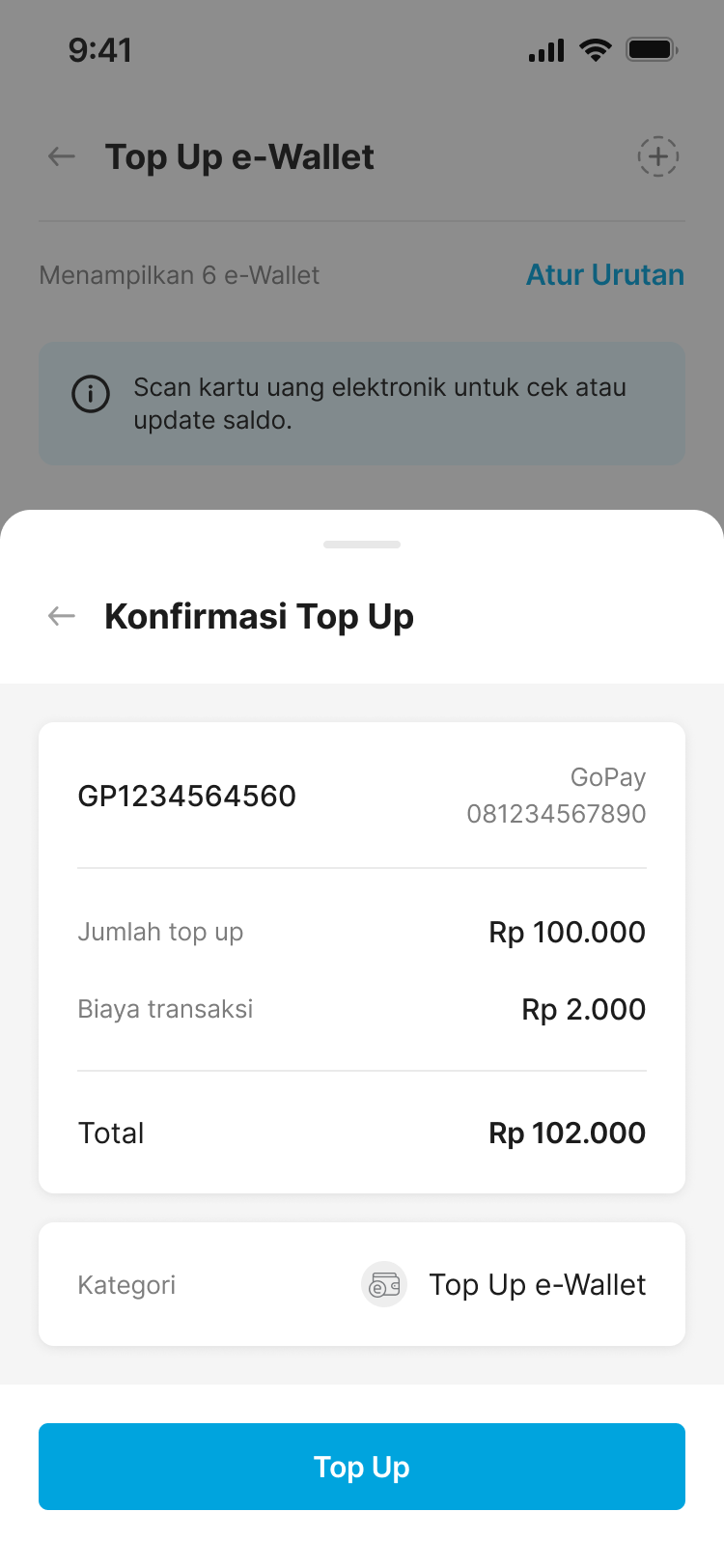Screen dimensions: 724x1568
Task: Tap the Rp 2.000 transaction fee
Action: (x=583, y=1010)
